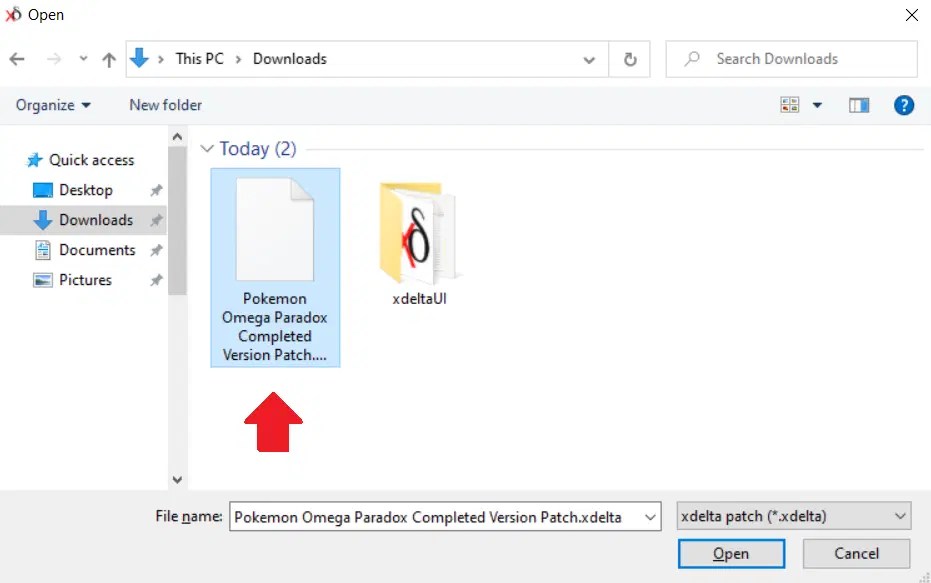The image size is (931, 583).
Task: Click This PC in the address breadcrumb
Action: (x=200, y=59)
